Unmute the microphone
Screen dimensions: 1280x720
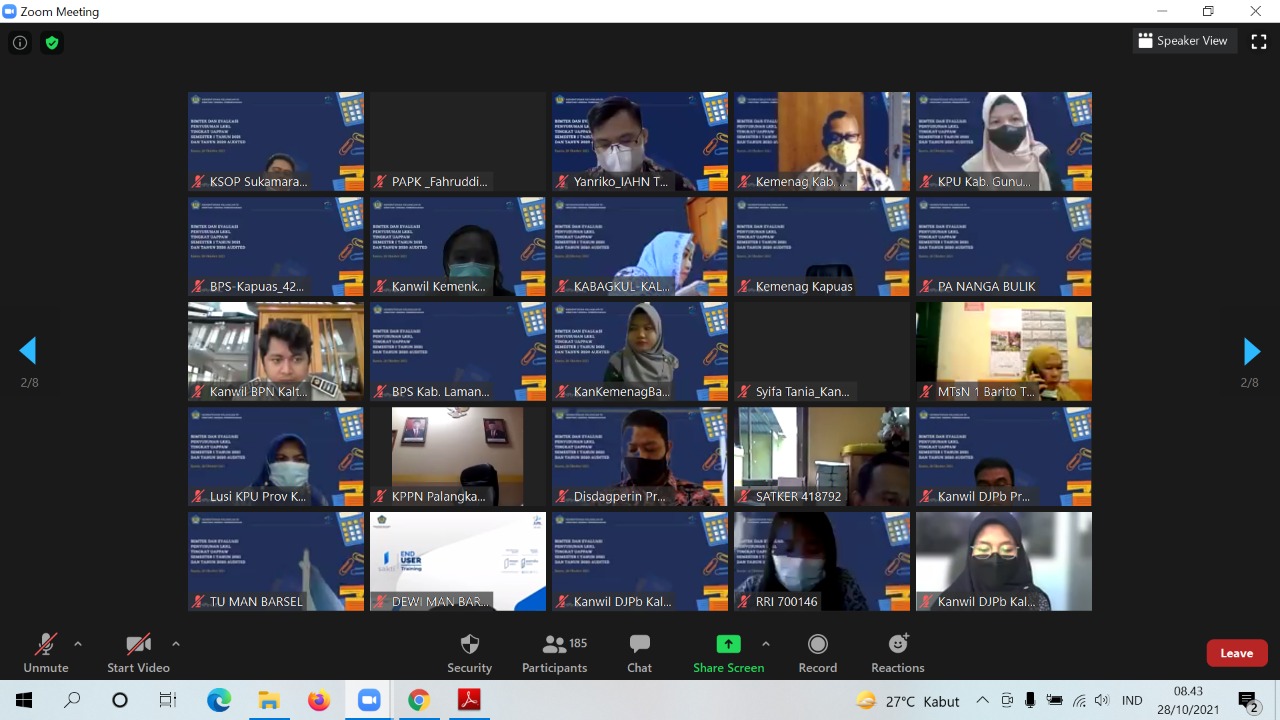(x=46, y=652)
